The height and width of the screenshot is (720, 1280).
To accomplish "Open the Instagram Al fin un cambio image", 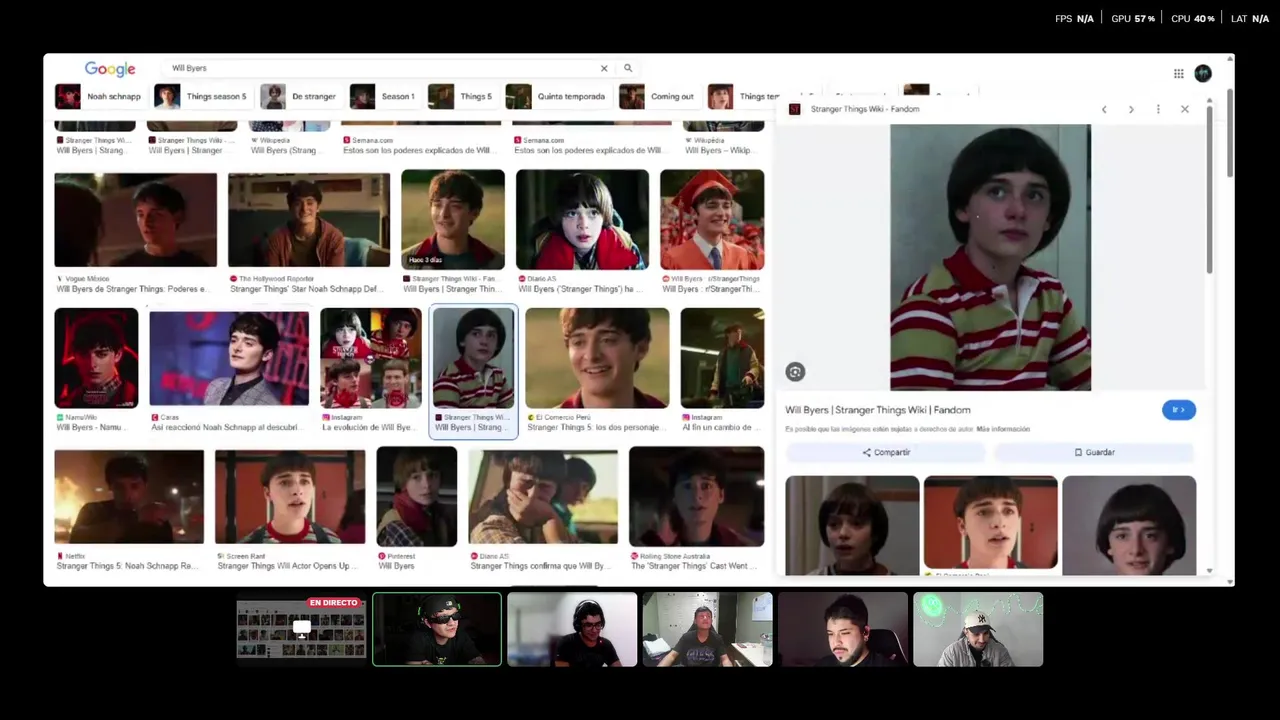I will point(722,358).
